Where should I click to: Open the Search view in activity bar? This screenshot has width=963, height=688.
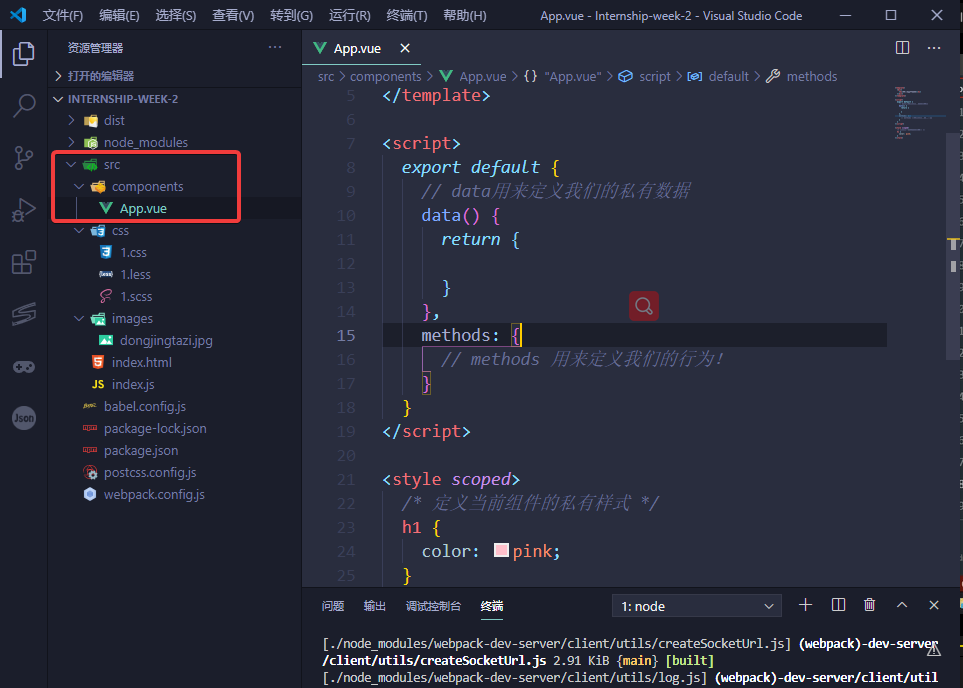click(x=23, y=106)
